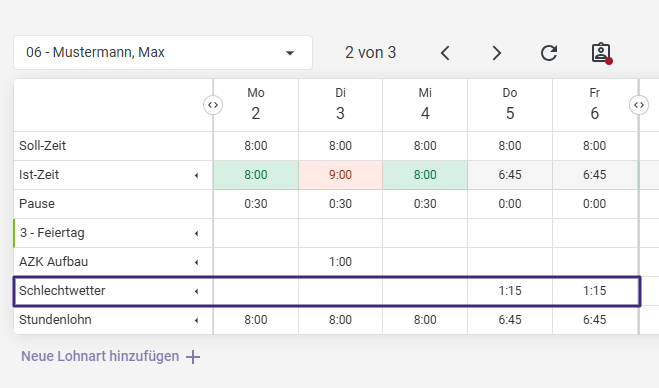Click the plus icon beside Neue Lohnart hinzufügen
This screenshot has height=388, width=659.
coord(193,357)
